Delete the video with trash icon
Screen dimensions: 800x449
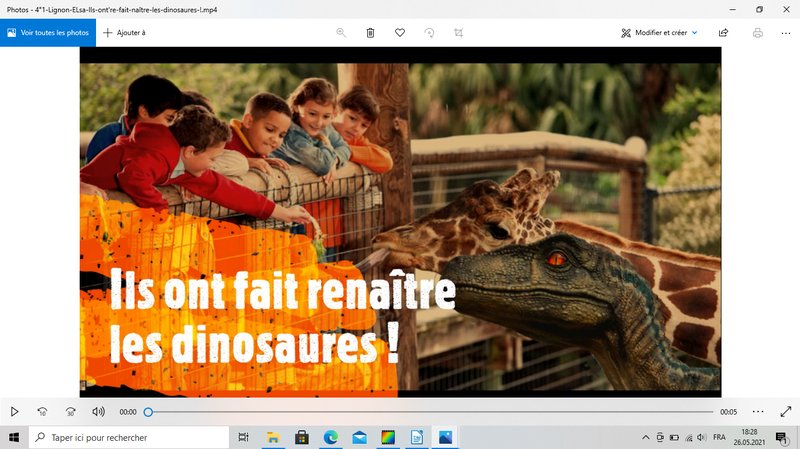pyautogui.click(x=370, y=32)
